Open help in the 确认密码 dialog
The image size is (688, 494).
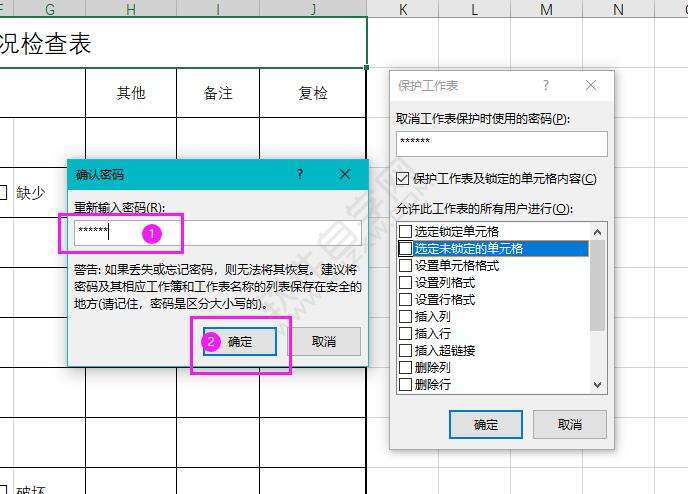[300, 174]
